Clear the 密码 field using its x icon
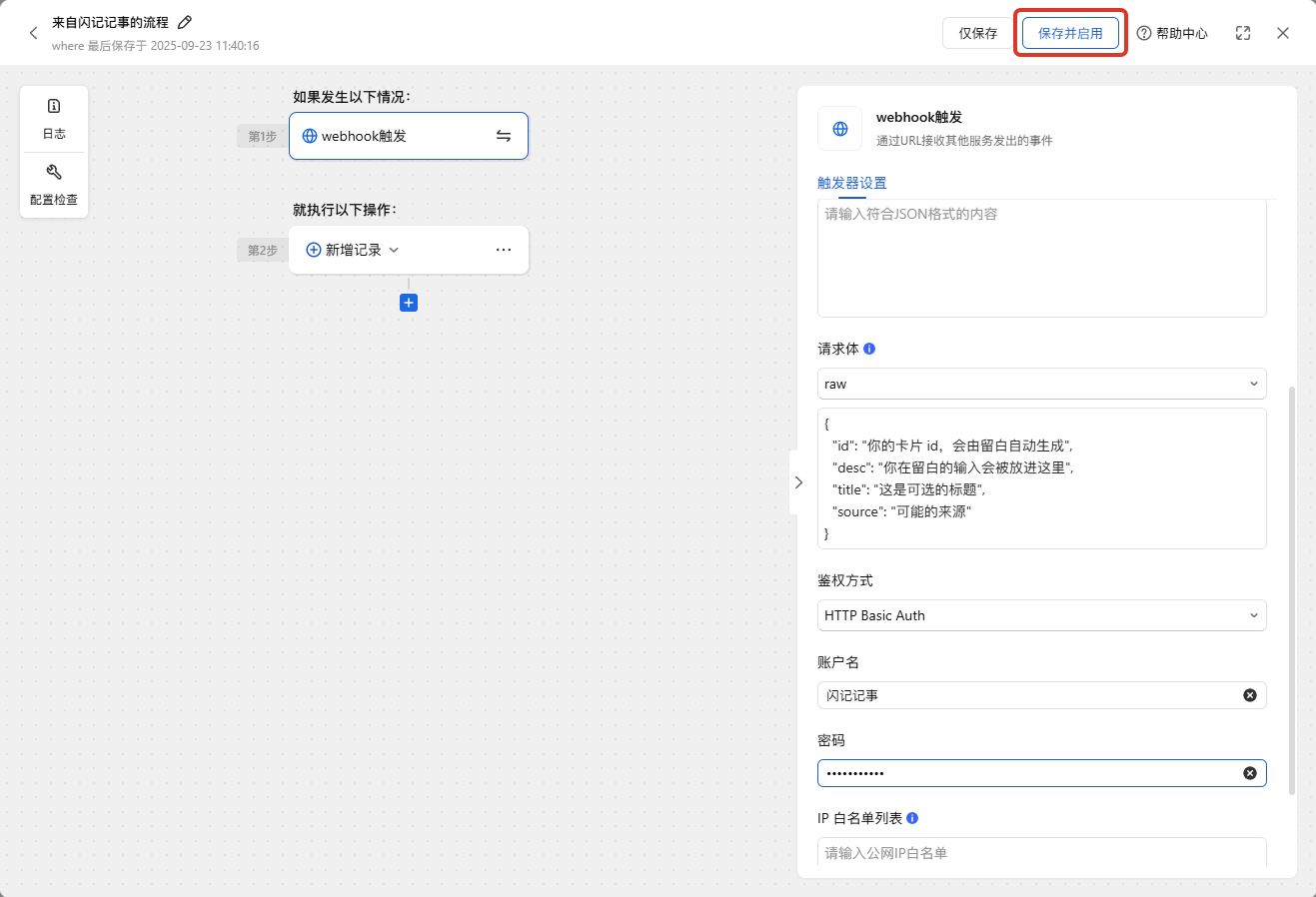1316x897 pixels. pyautogui.click(x=1249, y=772)
